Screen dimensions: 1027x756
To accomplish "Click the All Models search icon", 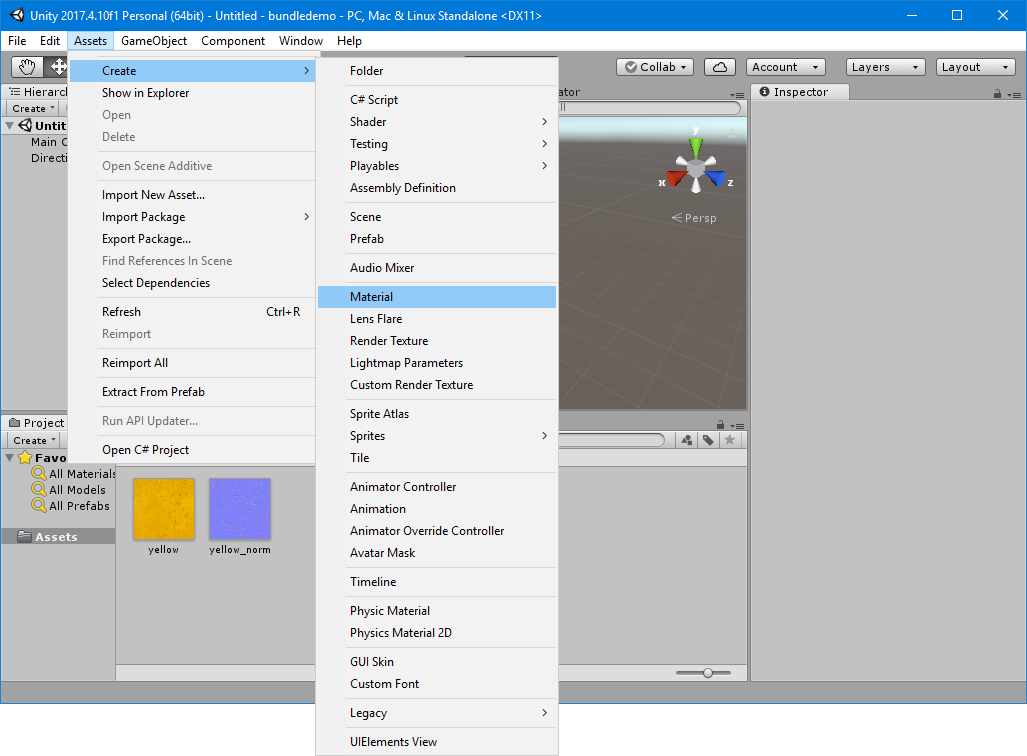I will point(39,489).
